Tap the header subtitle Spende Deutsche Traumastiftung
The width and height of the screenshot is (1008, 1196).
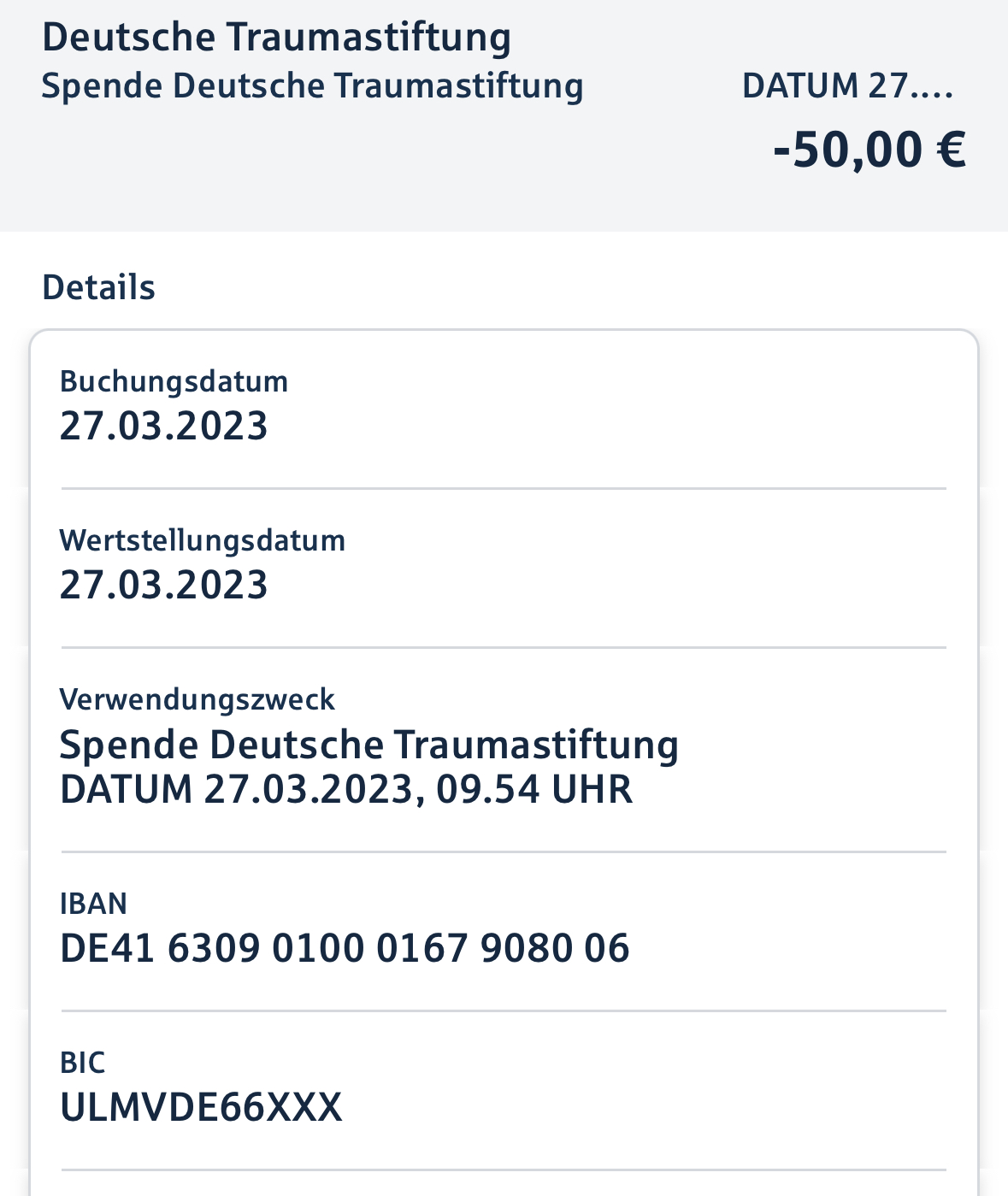coord(312,86)
